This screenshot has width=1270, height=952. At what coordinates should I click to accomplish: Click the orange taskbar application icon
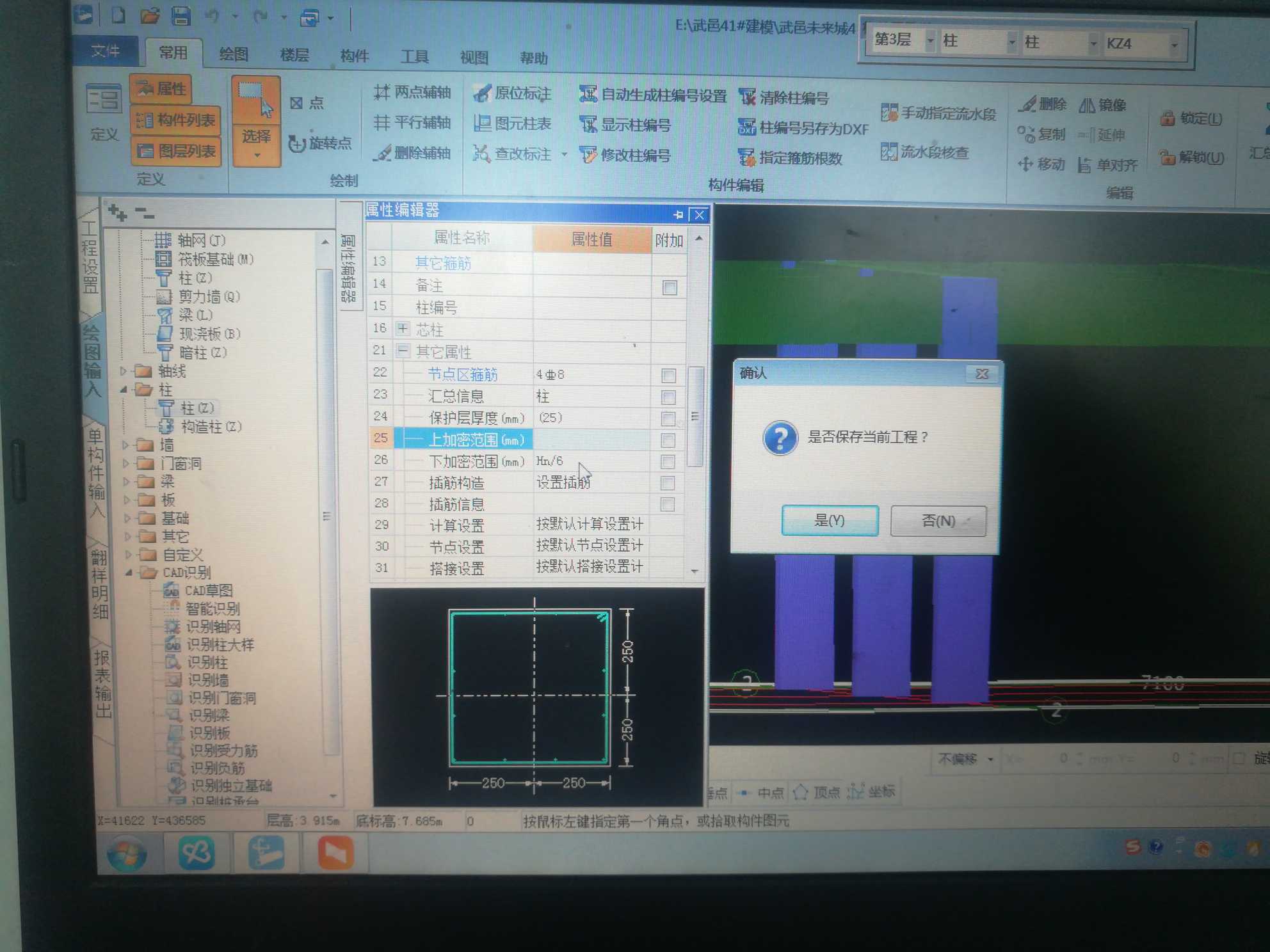pyautogui.click(x=335, y=853)
